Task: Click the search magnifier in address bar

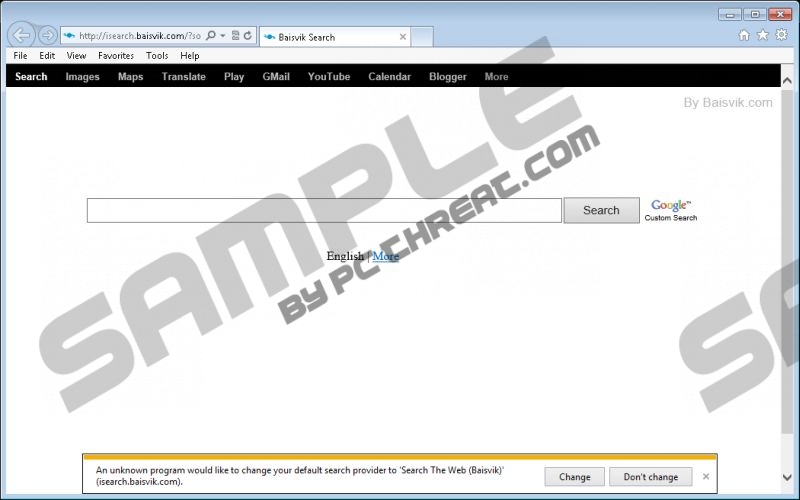Action: 211,35
